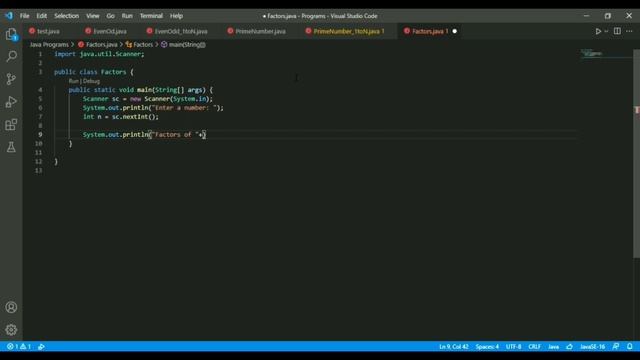Click line number 4 in the gutter
The image size is (640, 360).
click(x=40, y=90)
